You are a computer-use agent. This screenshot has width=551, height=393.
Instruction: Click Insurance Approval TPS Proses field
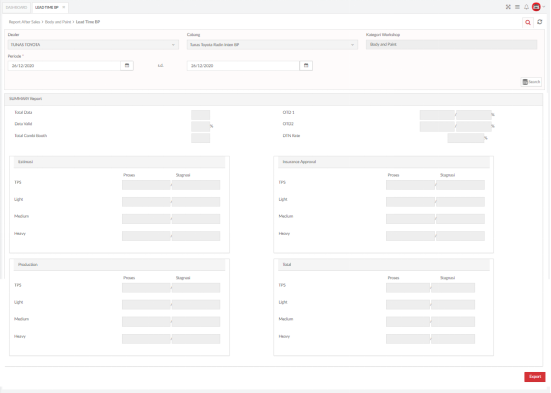410,185
